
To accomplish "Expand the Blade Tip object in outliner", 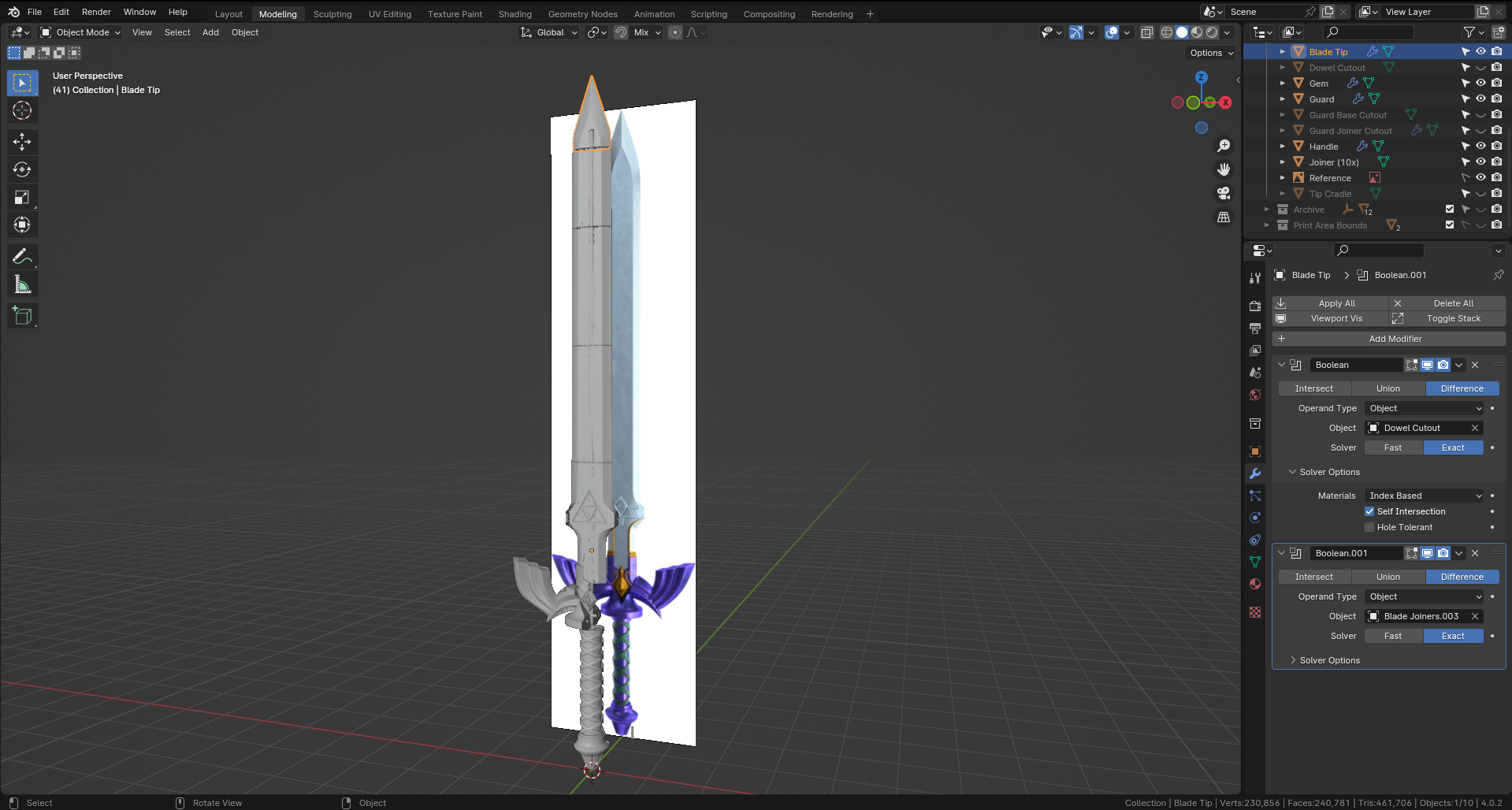I will 1282,51.
